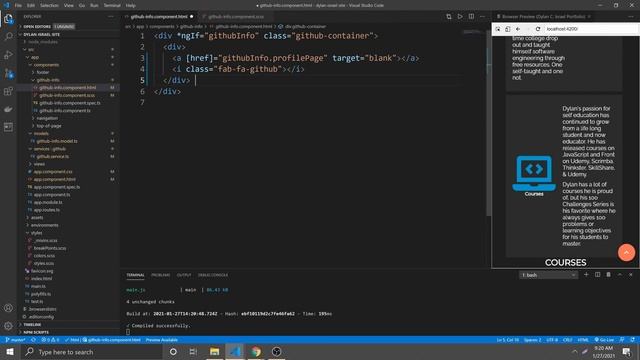Switch to the Problems panel tab
The height and width of the screenshot is (360, 640).
point(160,275)
